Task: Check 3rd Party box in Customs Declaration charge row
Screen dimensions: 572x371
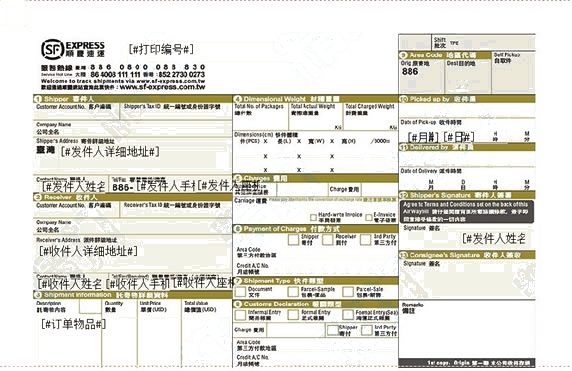Action: click(x=367, y=331)
